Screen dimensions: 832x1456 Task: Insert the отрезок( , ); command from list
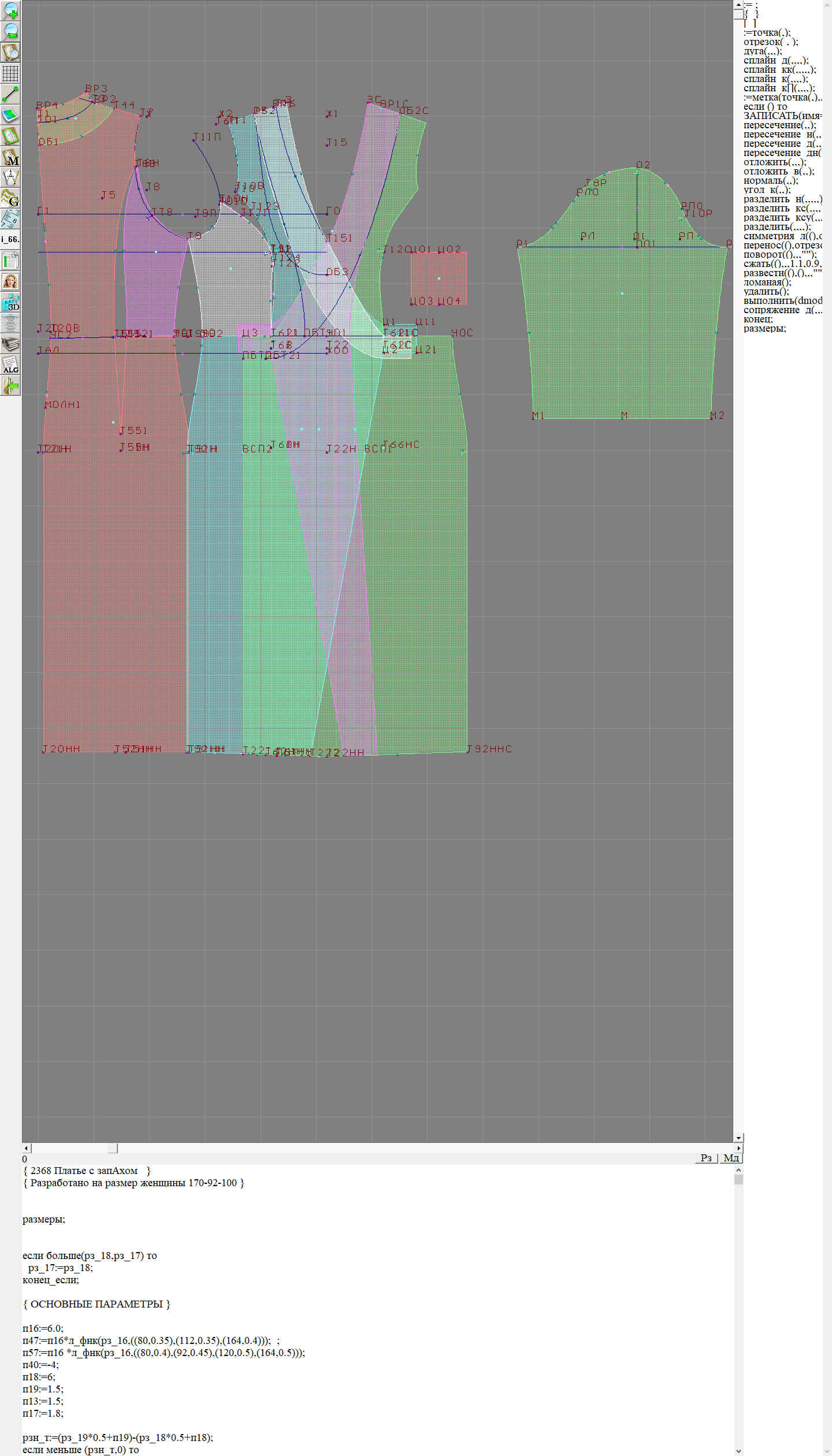(x=771, y=42)
